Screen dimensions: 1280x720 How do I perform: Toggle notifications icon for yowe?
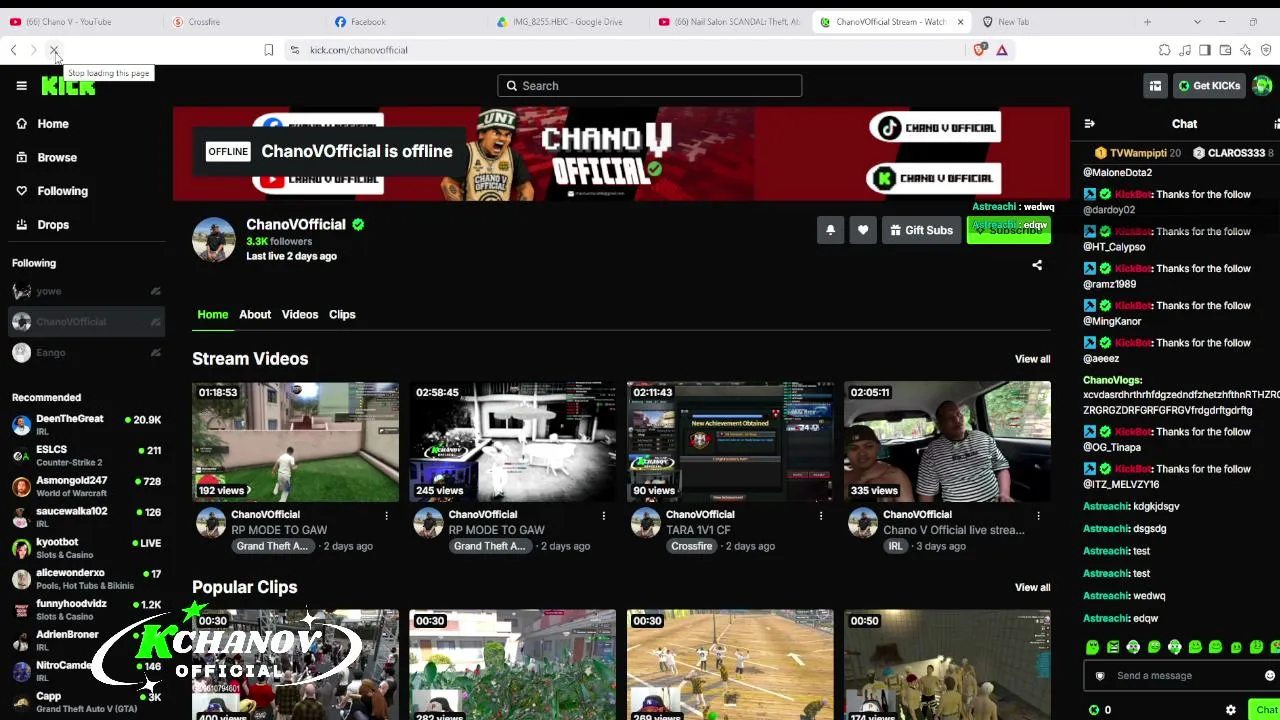155,291
